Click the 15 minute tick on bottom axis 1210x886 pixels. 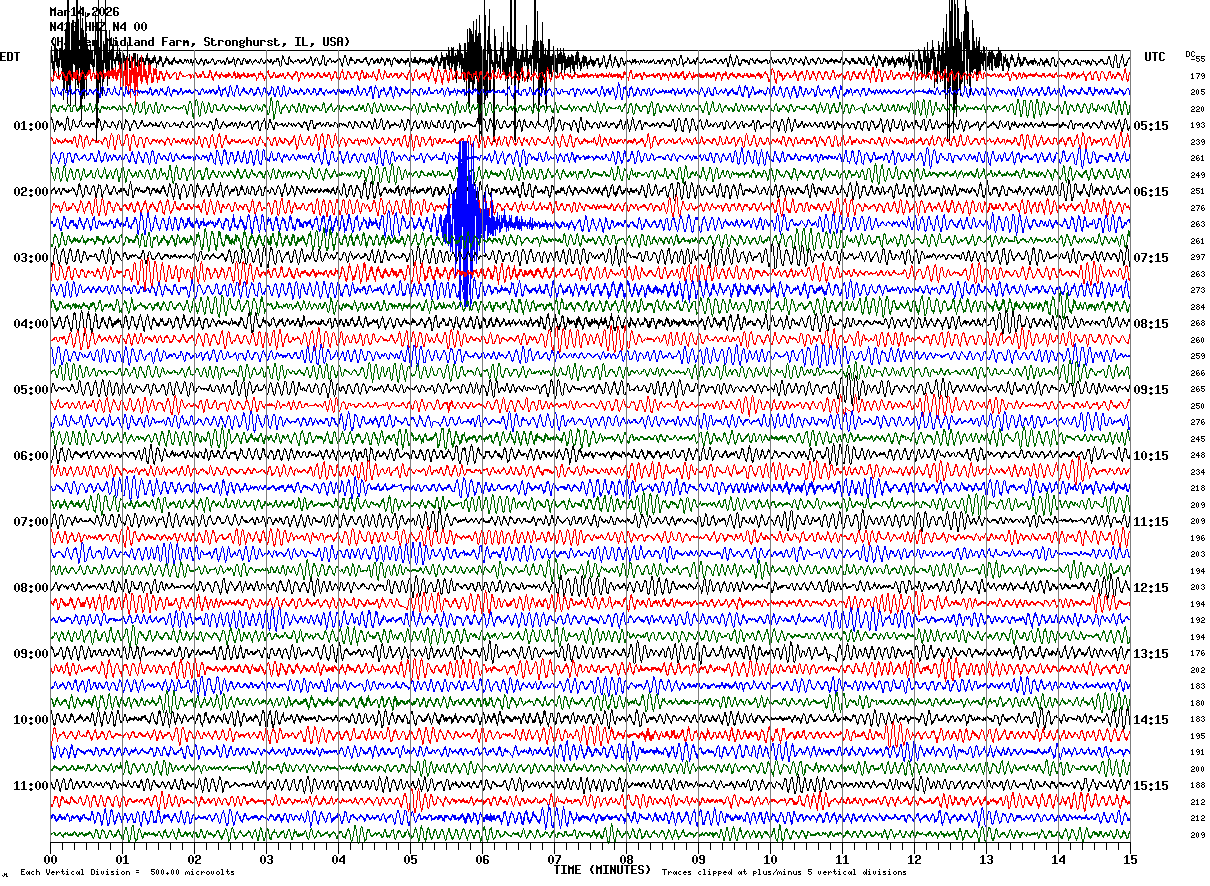[x=1129, y=859]
